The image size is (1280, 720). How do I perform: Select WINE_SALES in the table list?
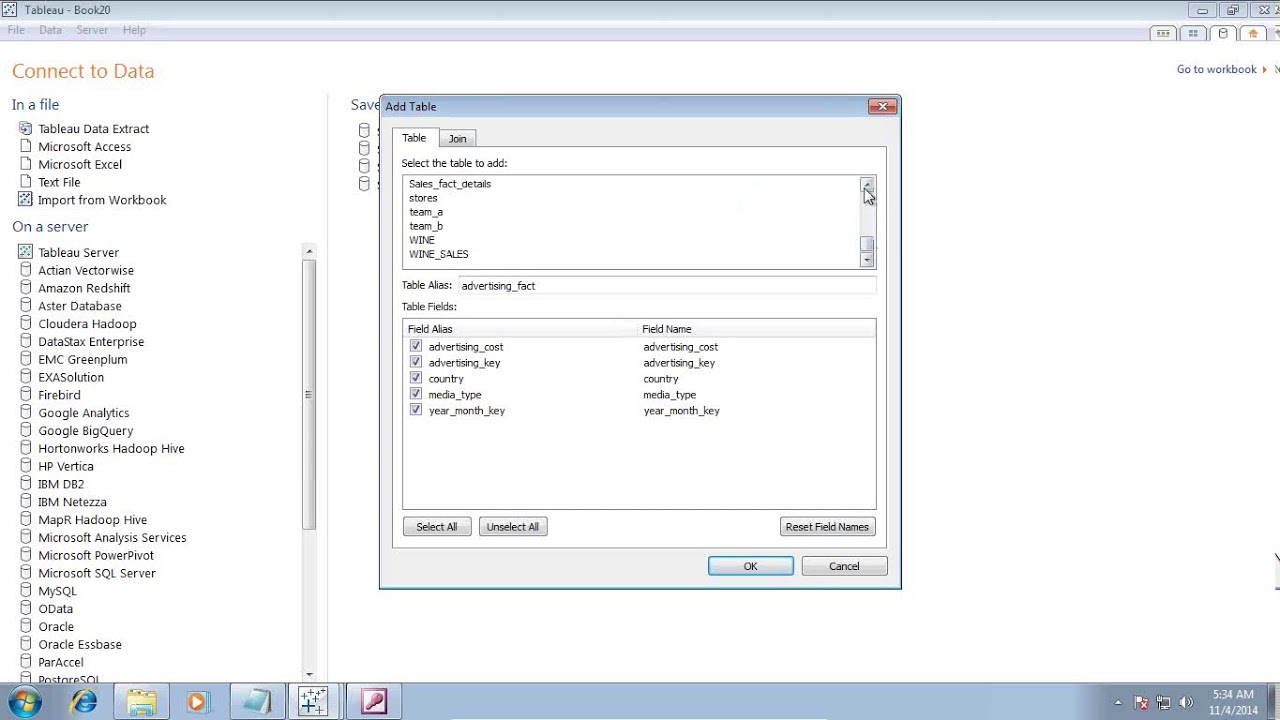click(438, 254)
